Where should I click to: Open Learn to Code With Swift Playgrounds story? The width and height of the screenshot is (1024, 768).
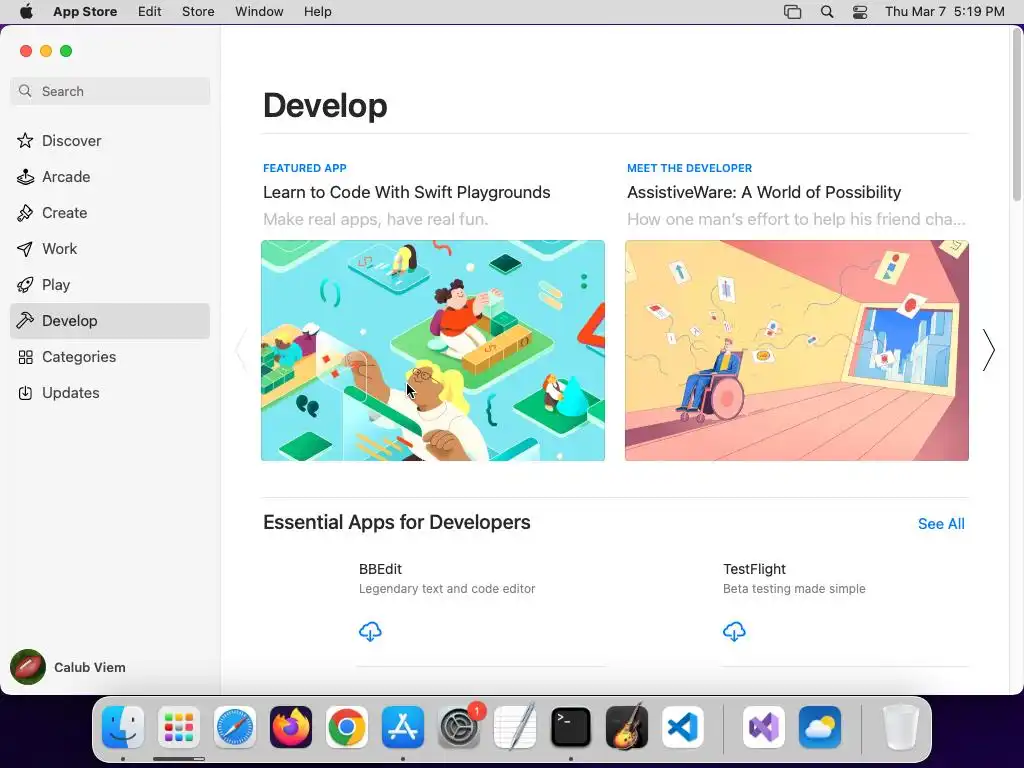407,192
